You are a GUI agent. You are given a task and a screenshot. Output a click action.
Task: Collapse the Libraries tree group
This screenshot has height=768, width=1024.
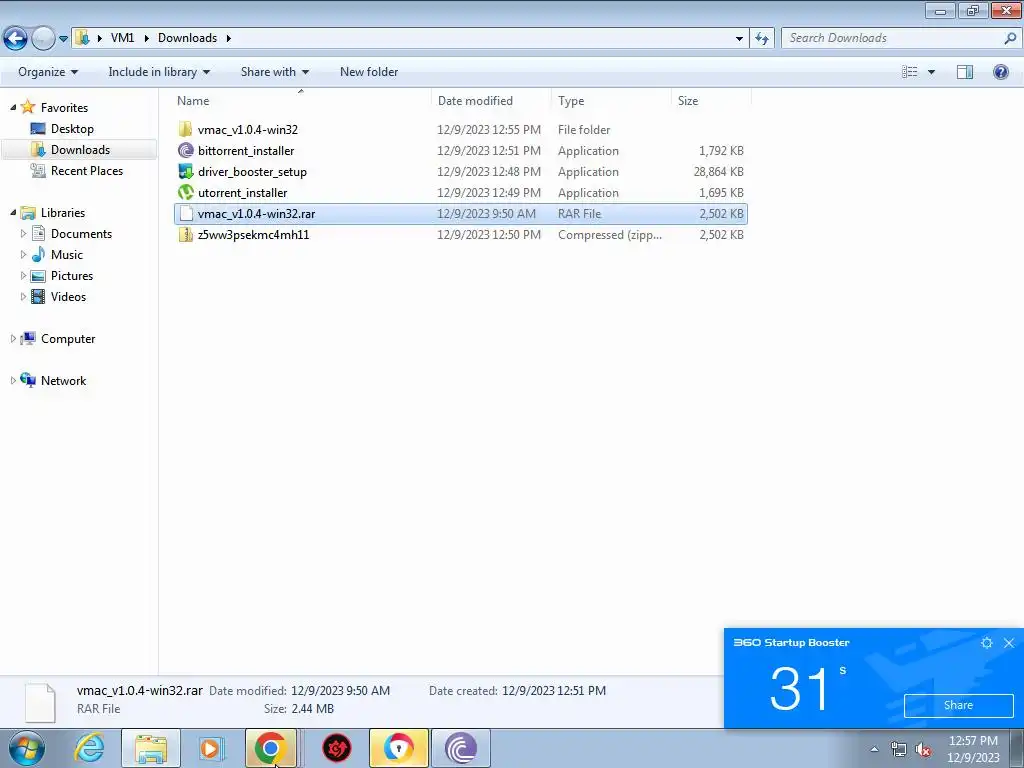pyautogui.click(x=13, y=212)
